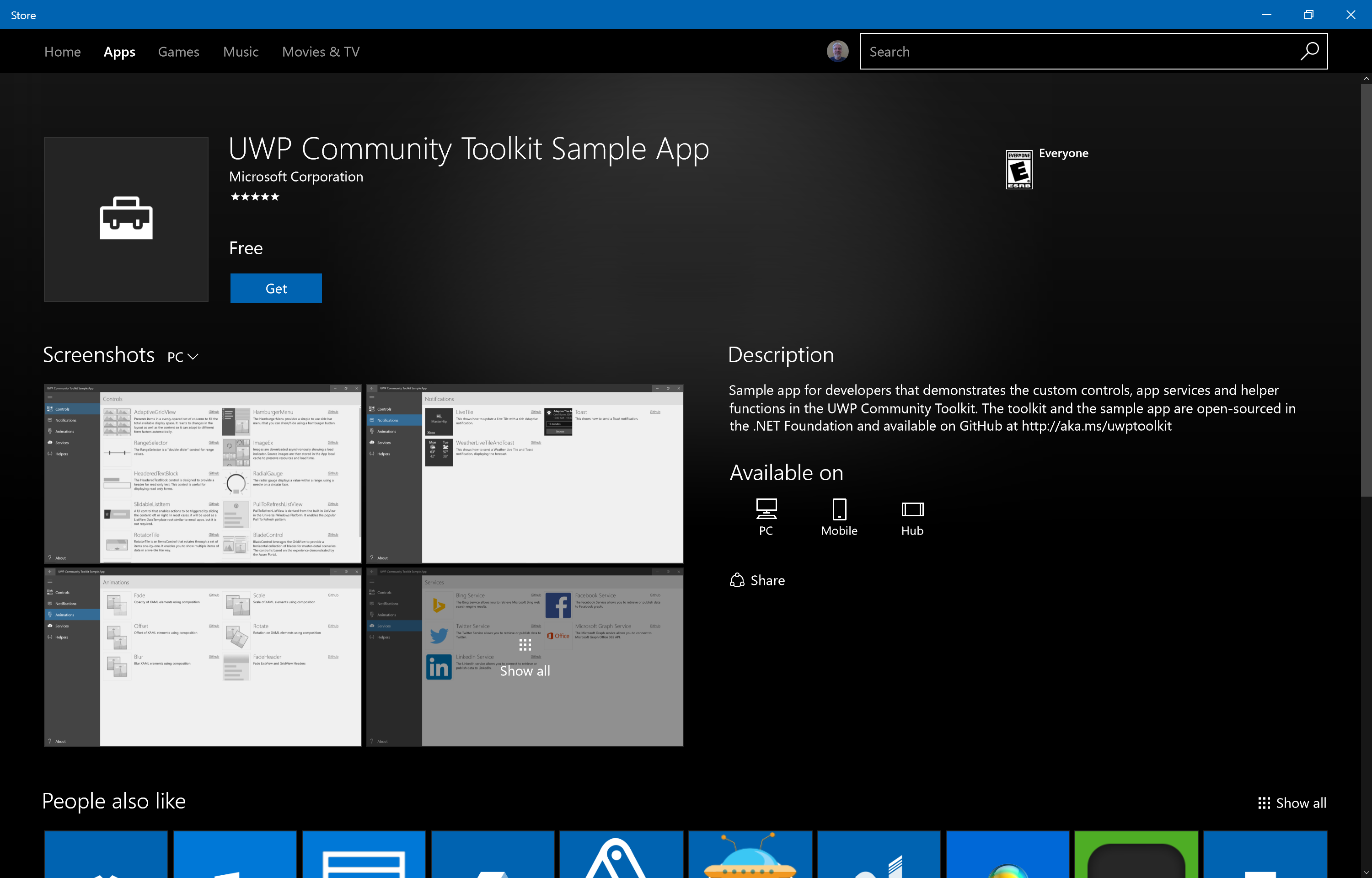Show all People also like apps
1372x878 pixels.
coord(1292,803)
